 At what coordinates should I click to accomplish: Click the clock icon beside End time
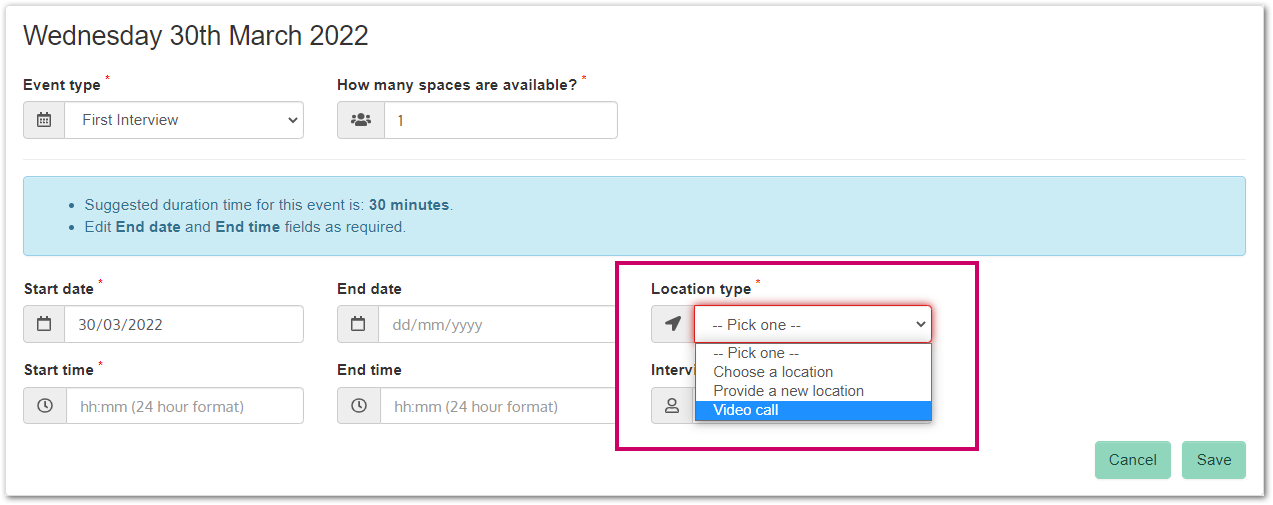pos(358,406)
